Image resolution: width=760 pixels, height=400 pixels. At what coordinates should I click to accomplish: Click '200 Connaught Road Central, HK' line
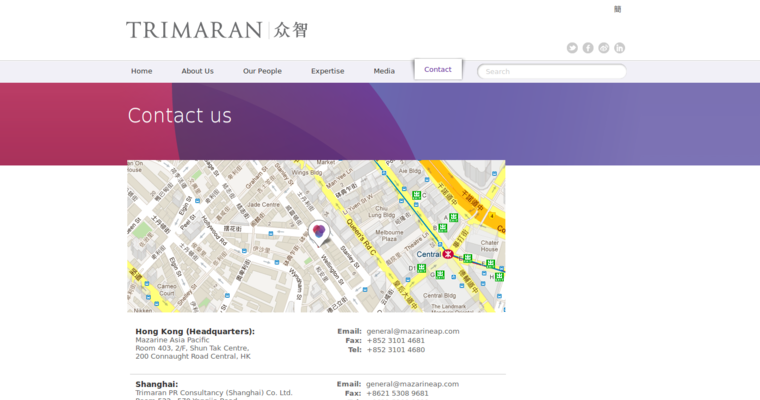(x=193, y=356)
